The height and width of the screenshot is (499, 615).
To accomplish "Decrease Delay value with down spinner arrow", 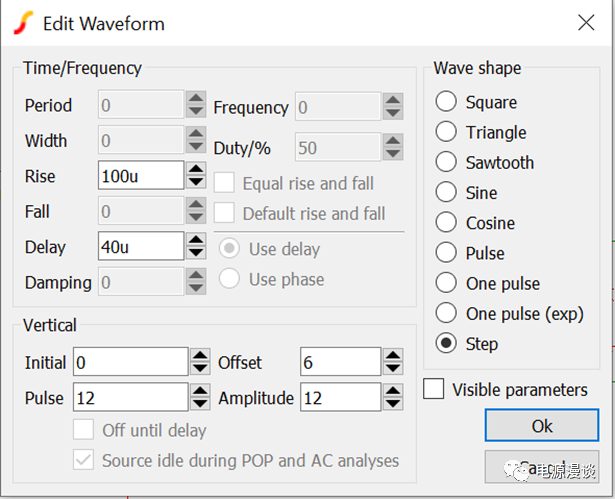I will tap(196, 253).
